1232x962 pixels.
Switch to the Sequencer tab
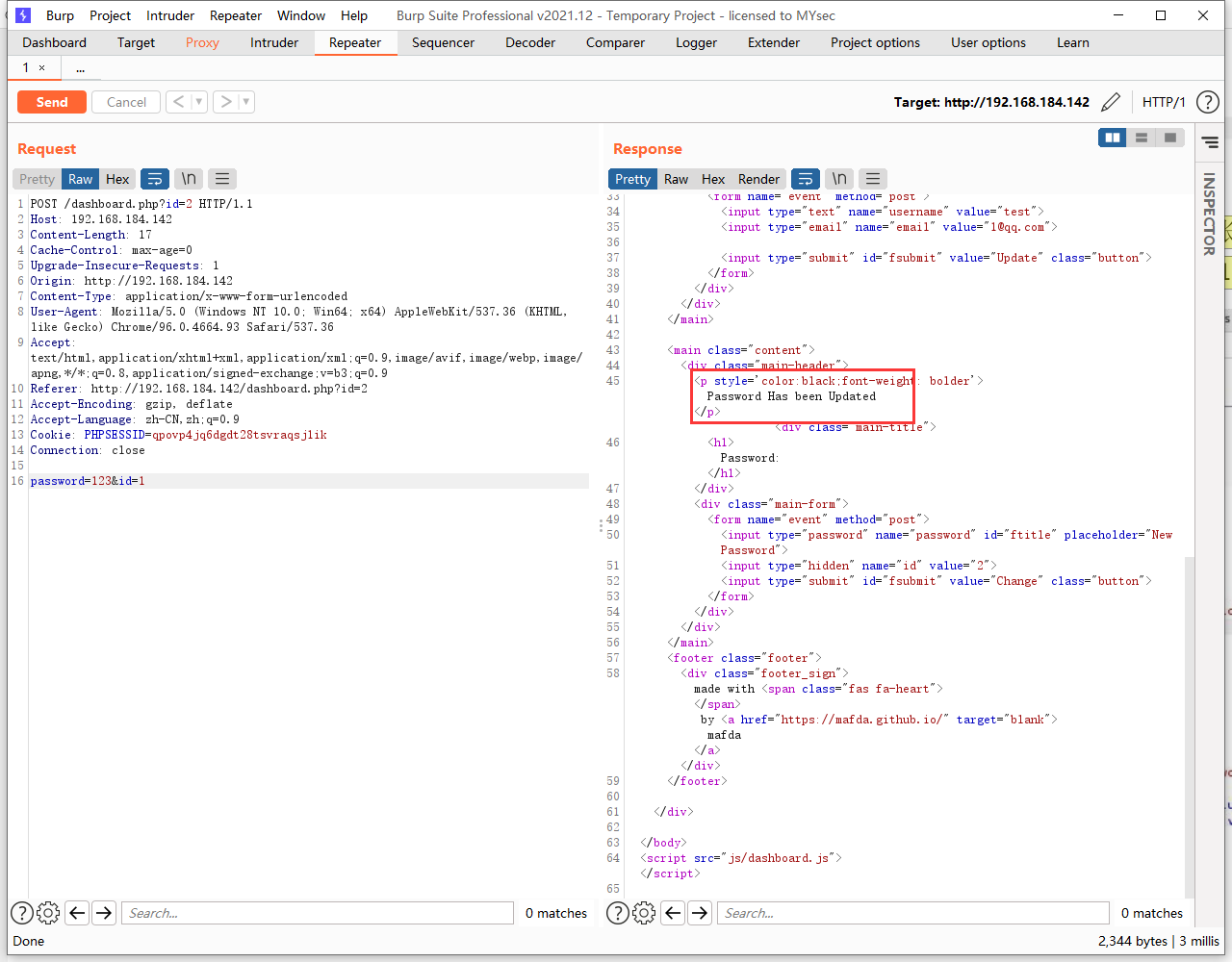[443, 42]
